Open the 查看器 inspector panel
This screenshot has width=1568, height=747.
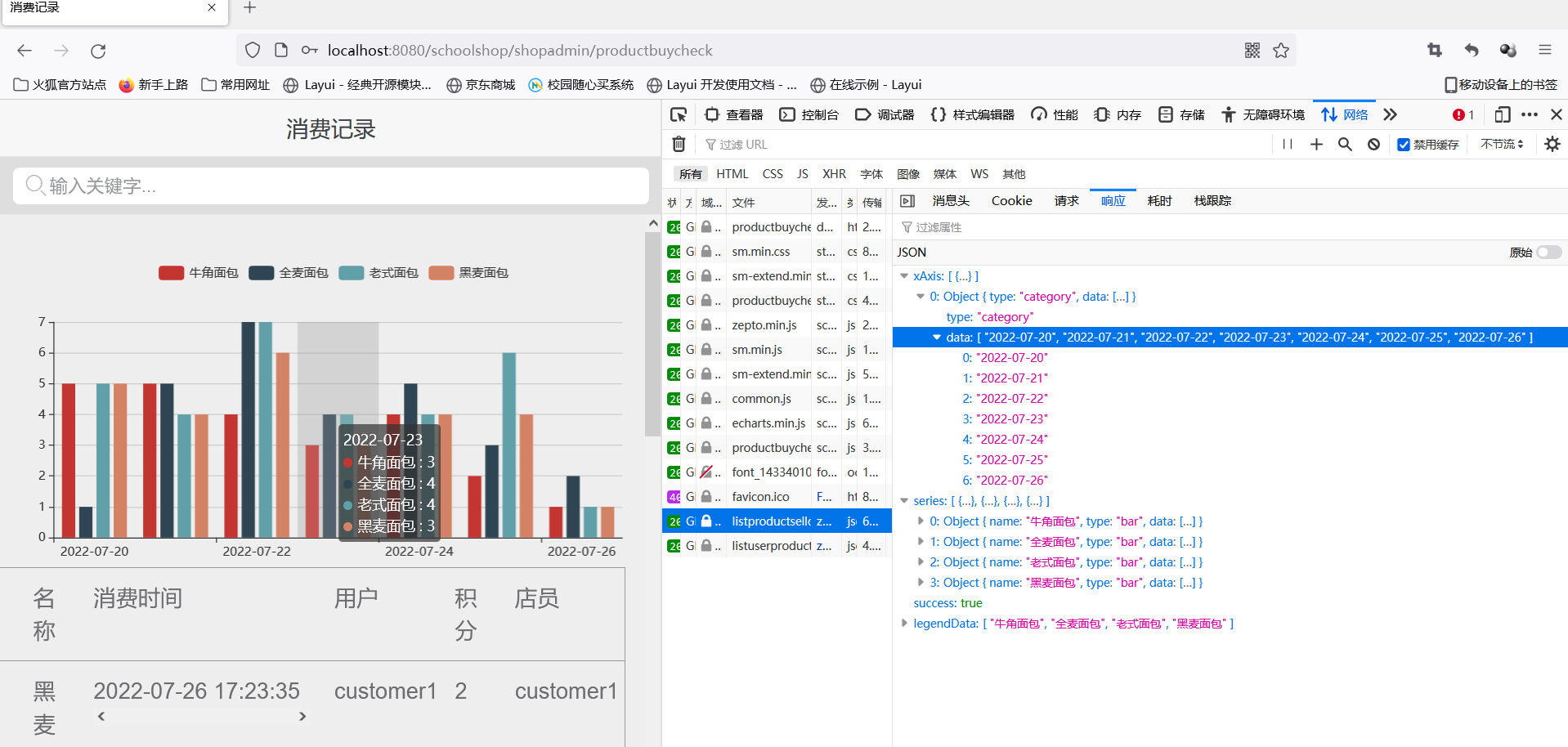(733, 114)
